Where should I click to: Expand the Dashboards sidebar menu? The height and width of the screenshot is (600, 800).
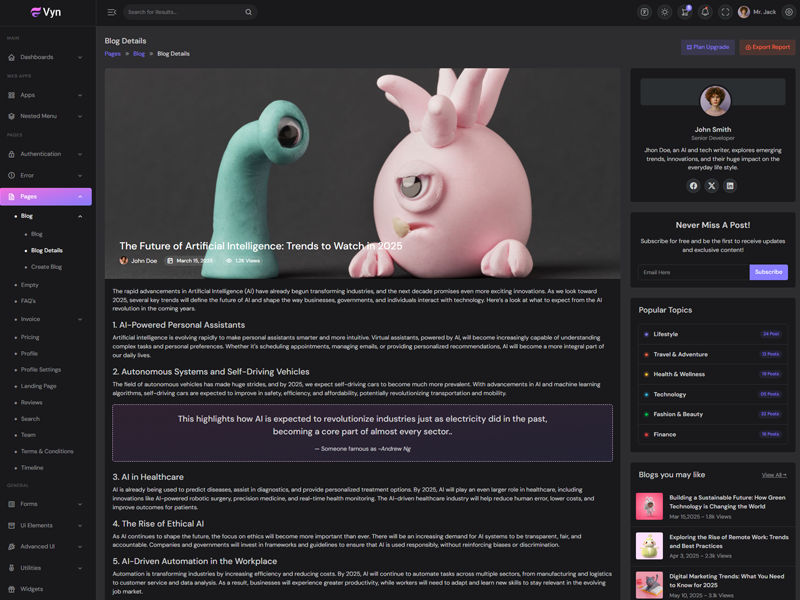[x=46, y=57]
